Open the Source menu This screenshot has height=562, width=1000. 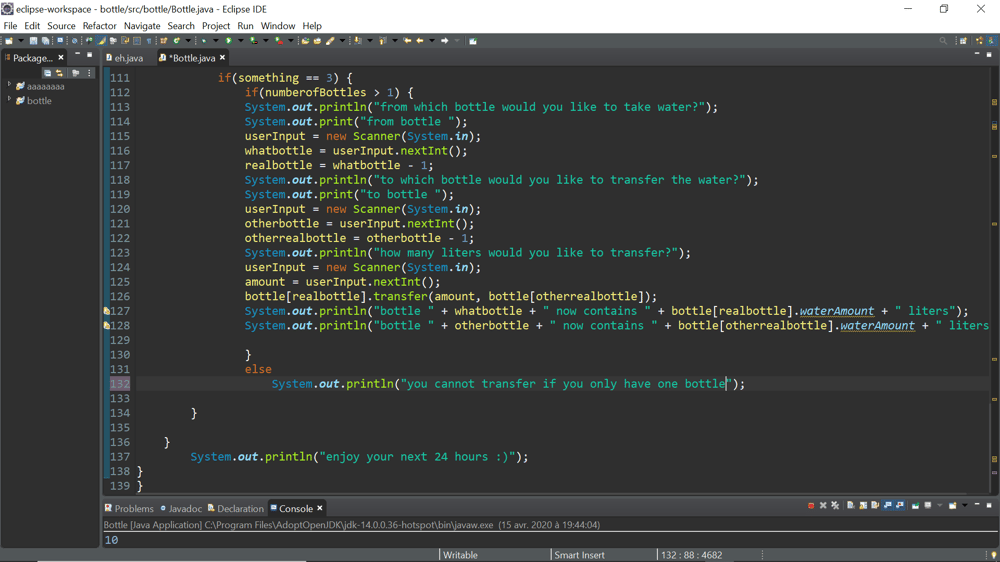(61, 26)
